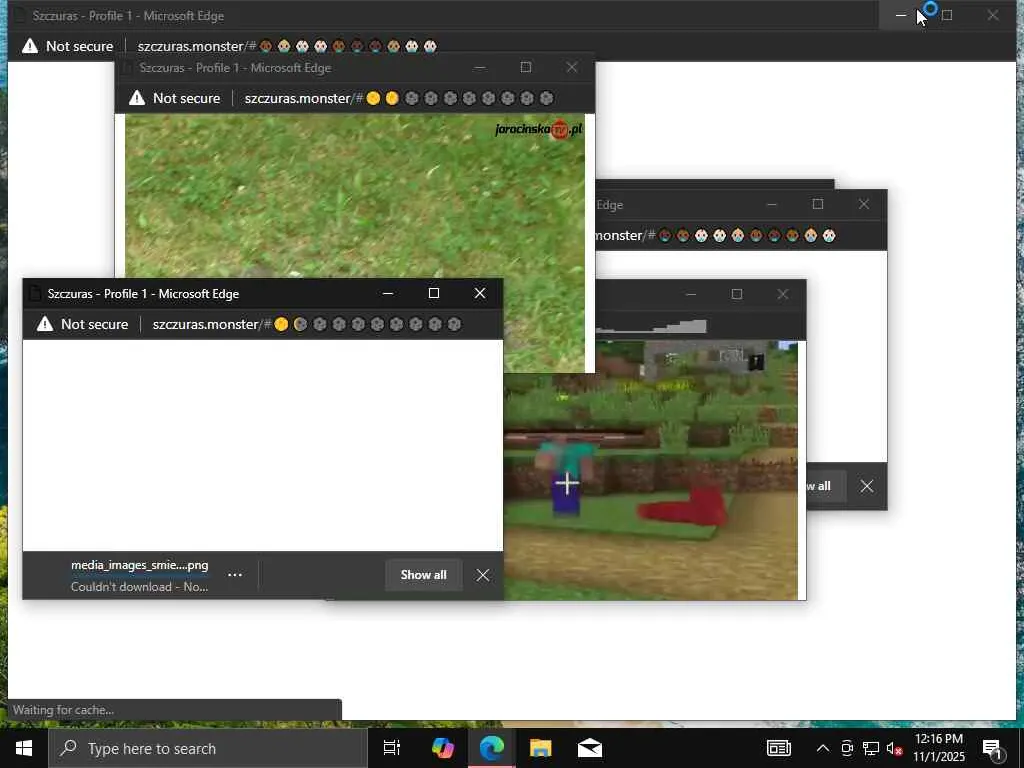Close the Edge window showing the Minecraft video
The width and height of the screenshot is (1024, 768).
click(783, 295)
